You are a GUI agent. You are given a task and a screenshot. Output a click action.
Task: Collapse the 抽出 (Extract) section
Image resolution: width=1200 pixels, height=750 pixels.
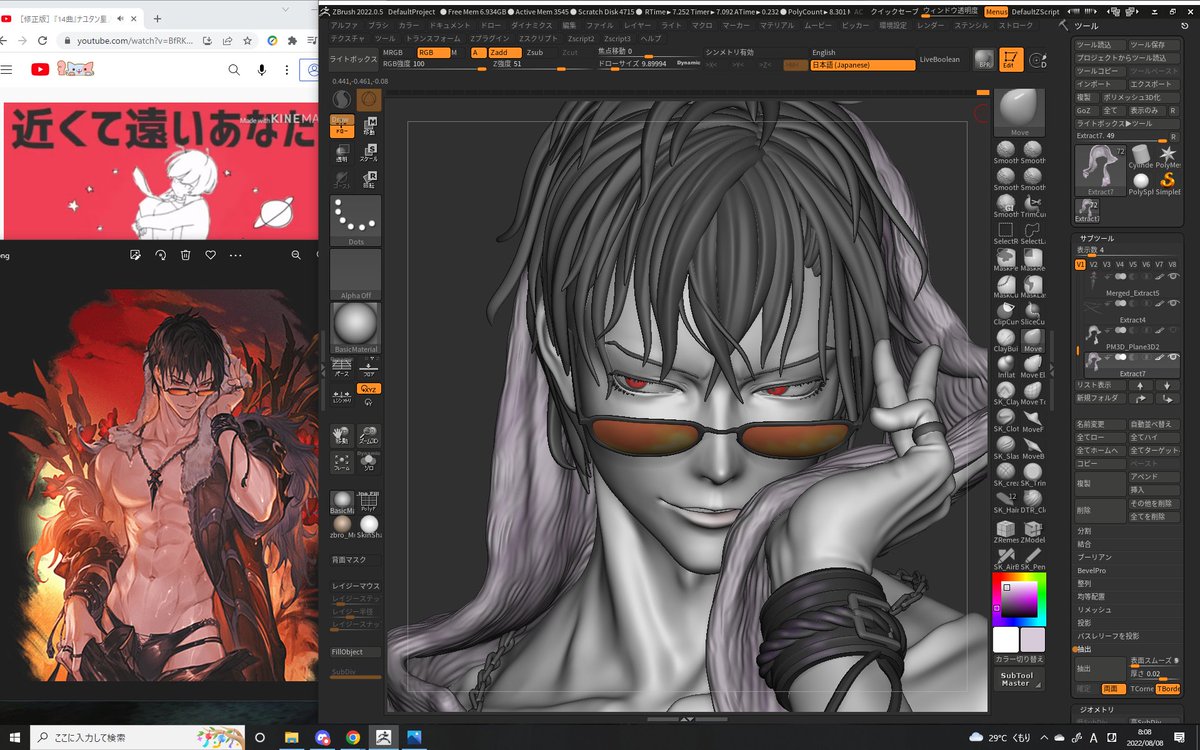pos(1084,649)
